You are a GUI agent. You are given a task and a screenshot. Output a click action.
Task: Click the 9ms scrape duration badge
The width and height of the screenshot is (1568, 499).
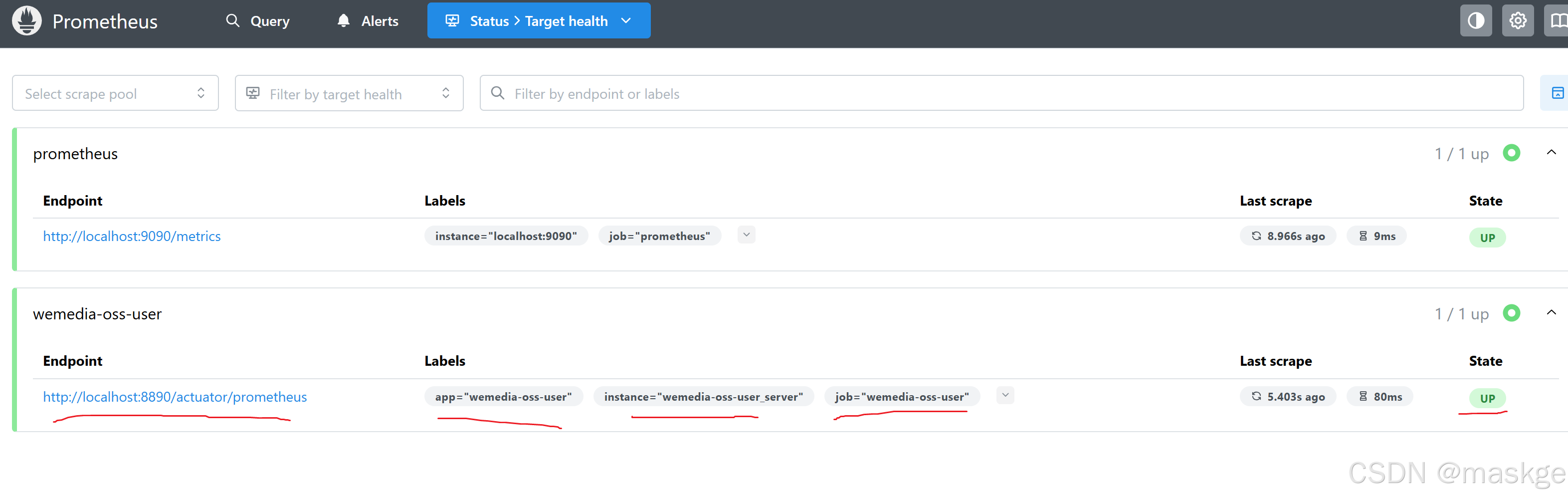[x=1376, y=237]
